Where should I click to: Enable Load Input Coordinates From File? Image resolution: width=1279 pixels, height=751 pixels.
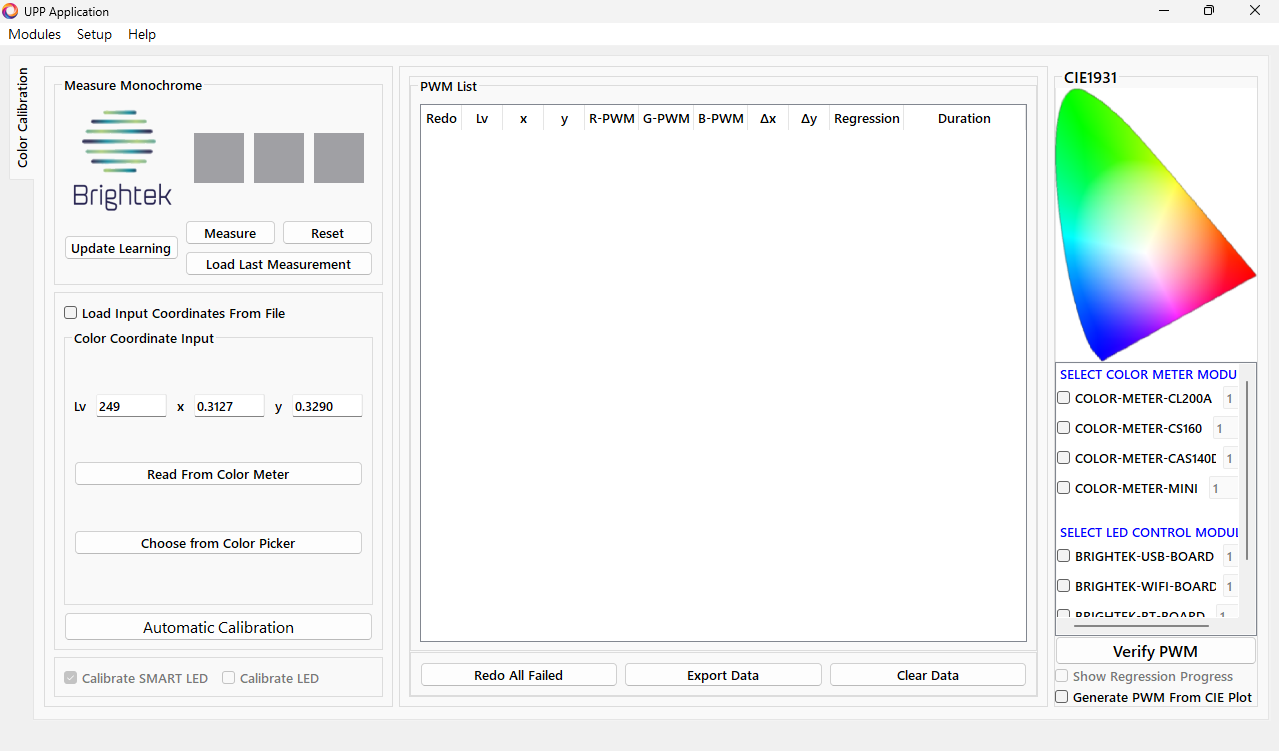click(71, 313)
